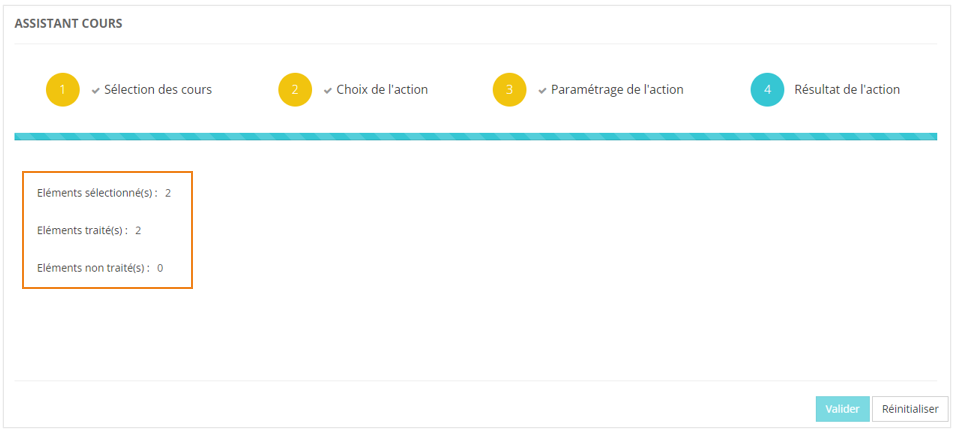Select Résultat de l'action step
Screen dimensions: 953x431
tap(847, 90)
